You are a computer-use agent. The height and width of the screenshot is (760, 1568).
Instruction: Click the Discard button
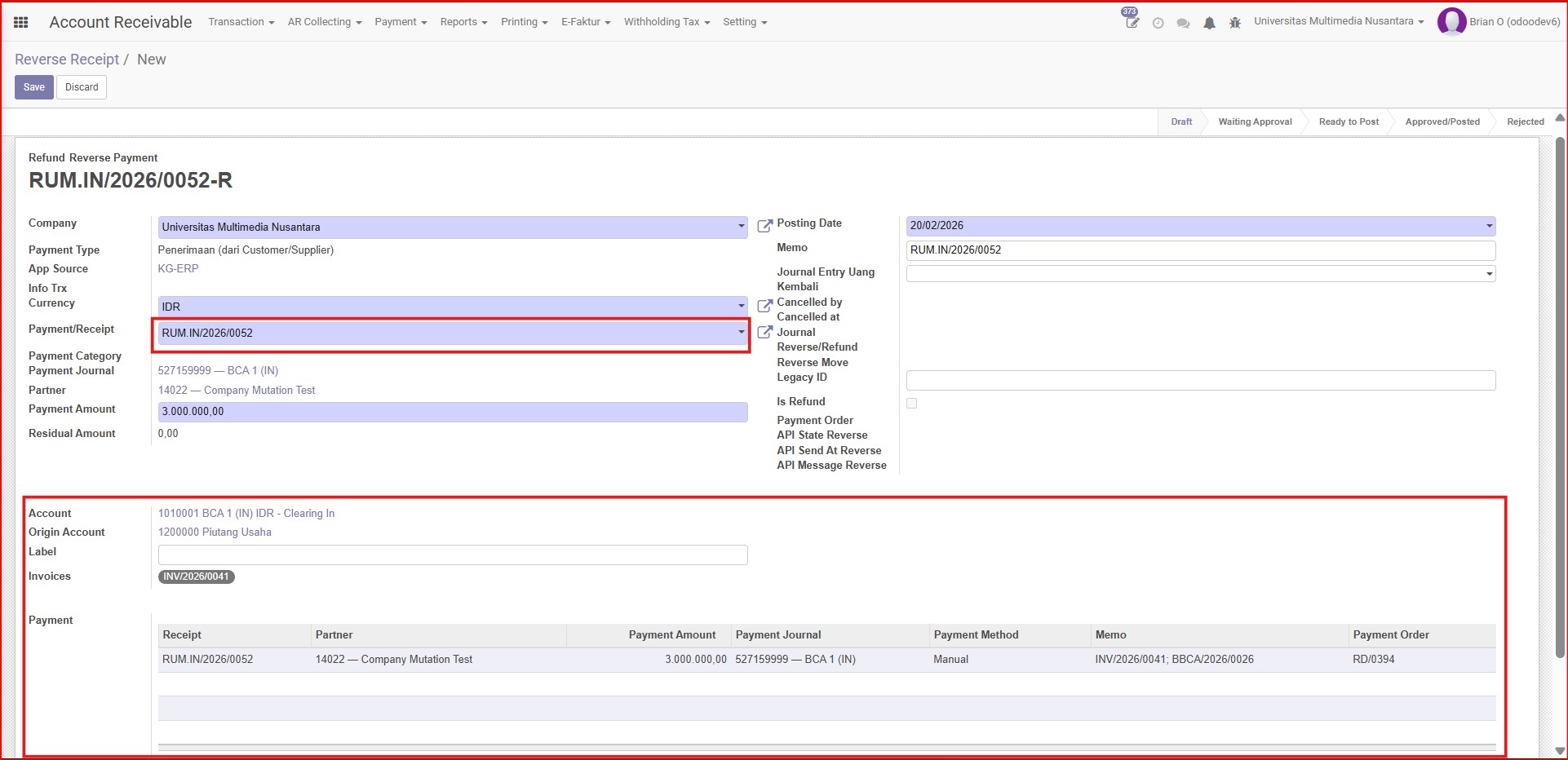click(x=82, y=87)
